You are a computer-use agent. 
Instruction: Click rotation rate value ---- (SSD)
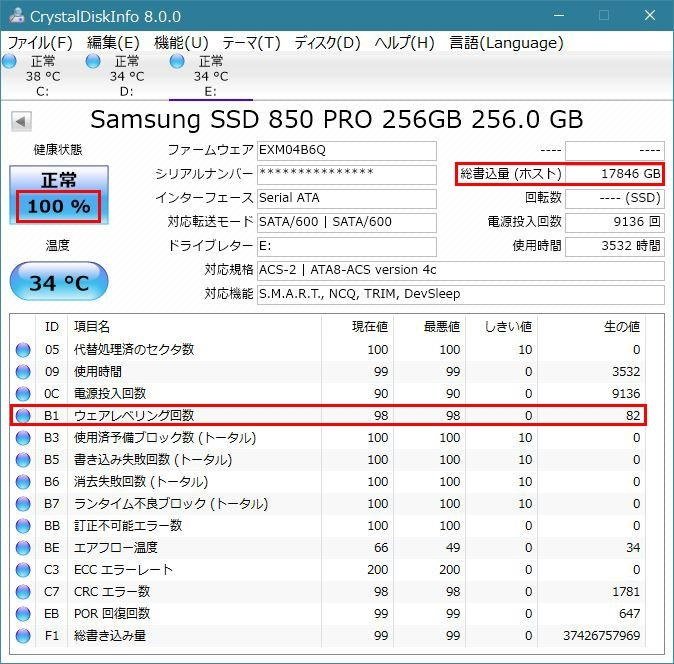(x=615, y=199)
